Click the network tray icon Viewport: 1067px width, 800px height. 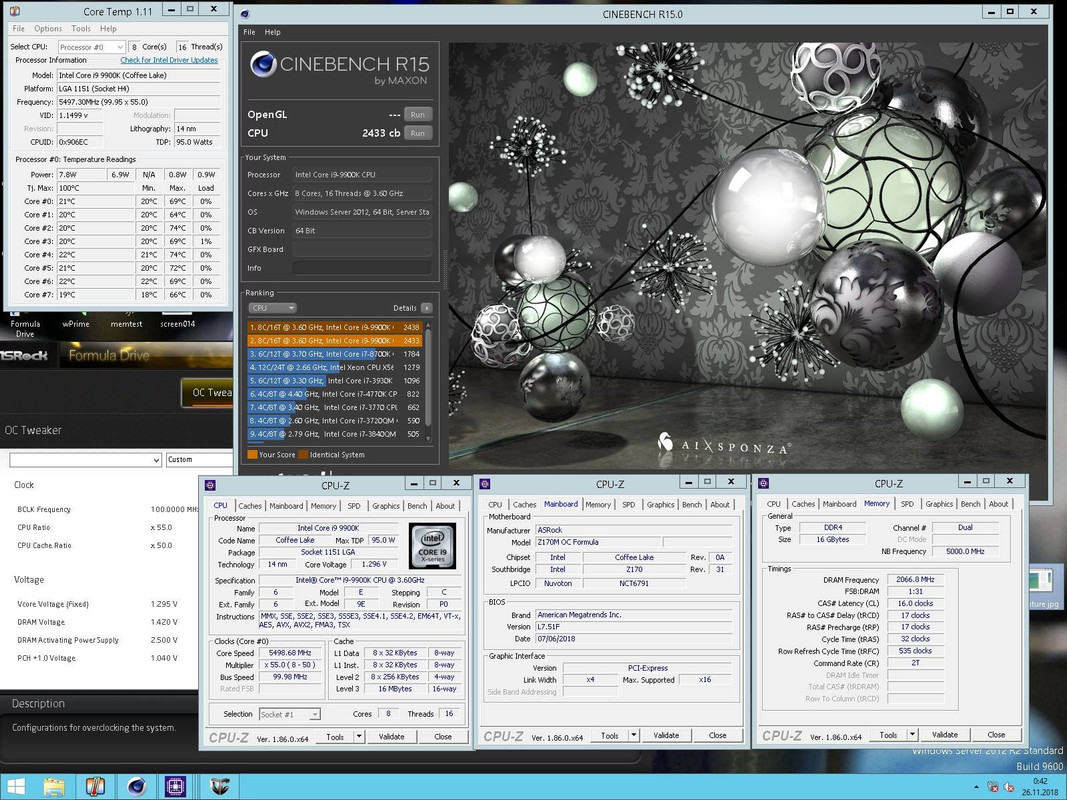993,787
